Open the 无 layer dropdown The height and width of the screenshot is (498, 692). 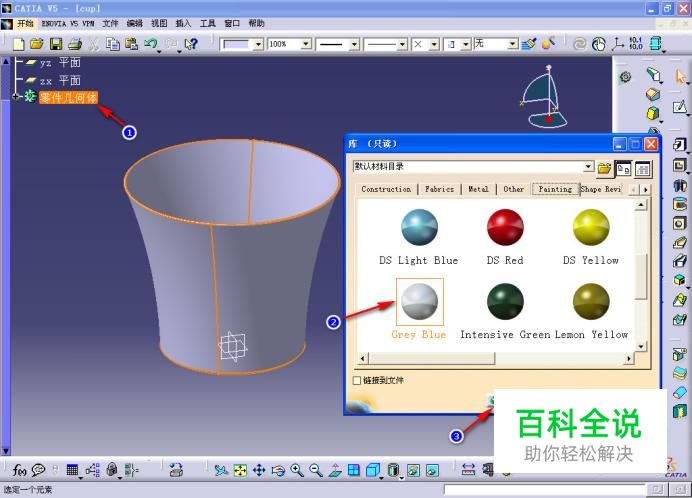(512, 44)
